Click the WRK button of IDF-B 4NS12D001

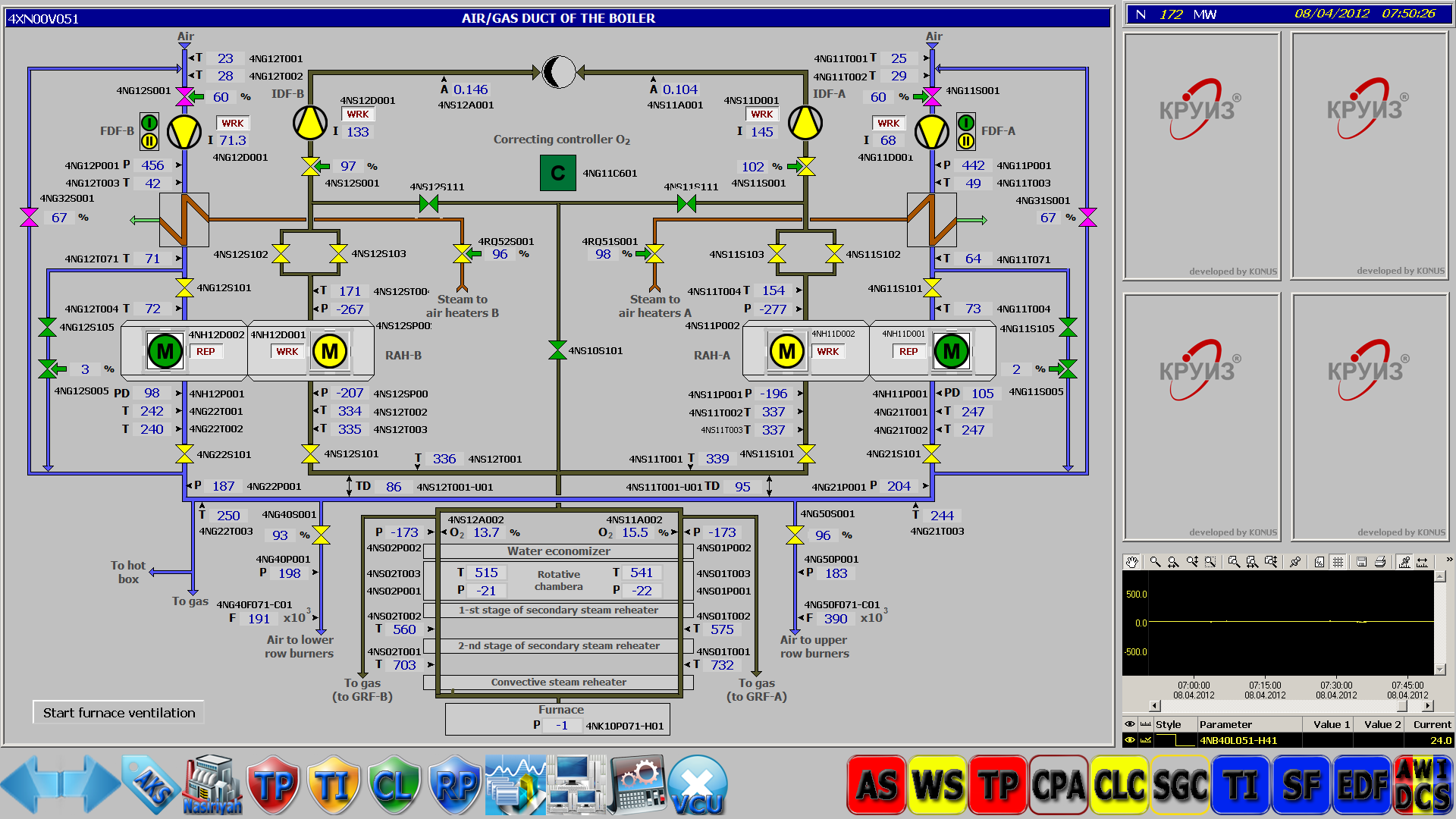(358, 114)
